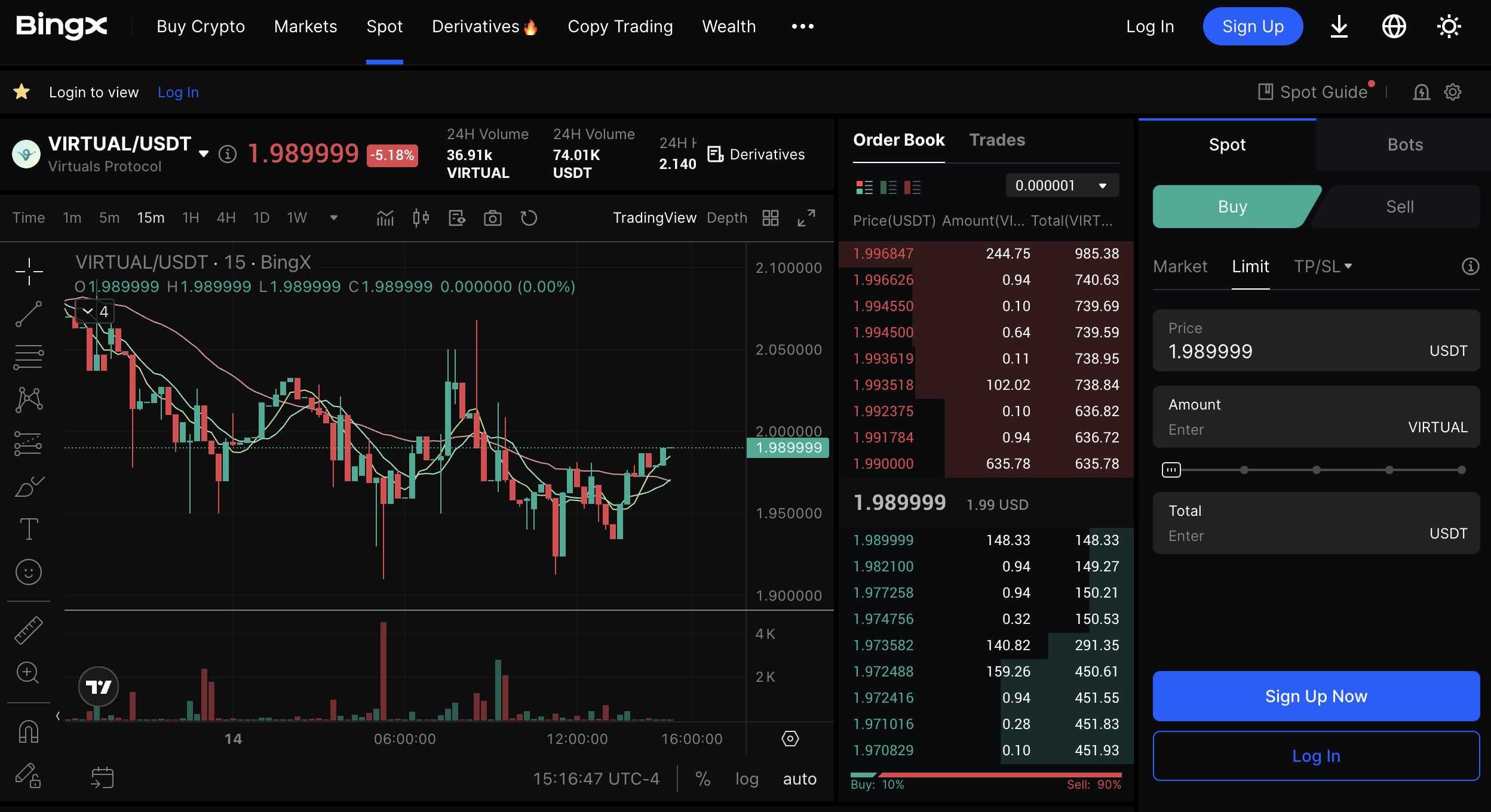The height and width of the screenshot is (812, 1491).
Task: Select the Market order tab
Action: (1180, 266)
